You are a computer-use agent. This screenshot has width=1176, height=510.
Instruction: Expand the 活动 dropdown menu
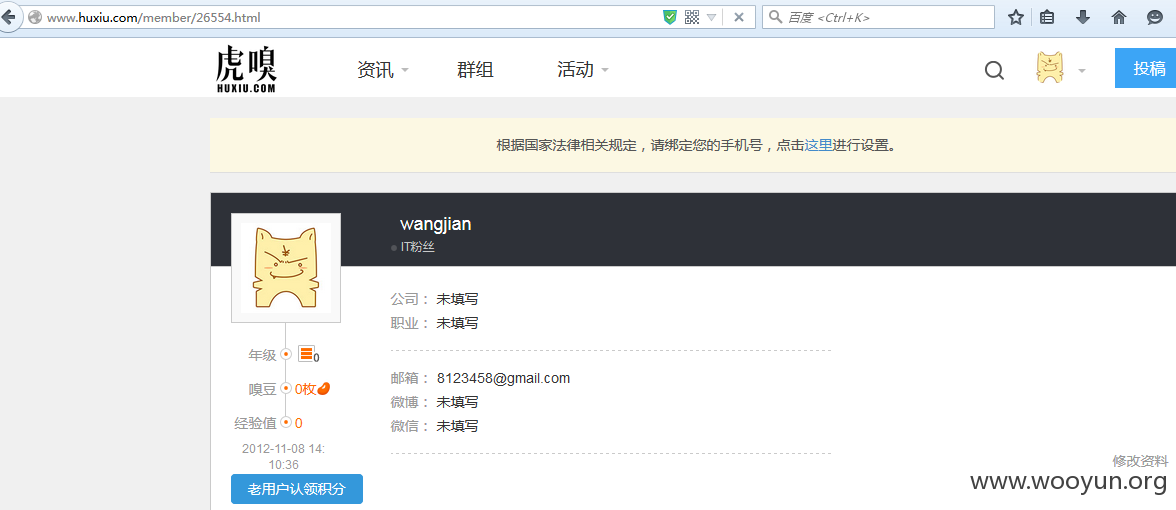[x=583, y=70]
